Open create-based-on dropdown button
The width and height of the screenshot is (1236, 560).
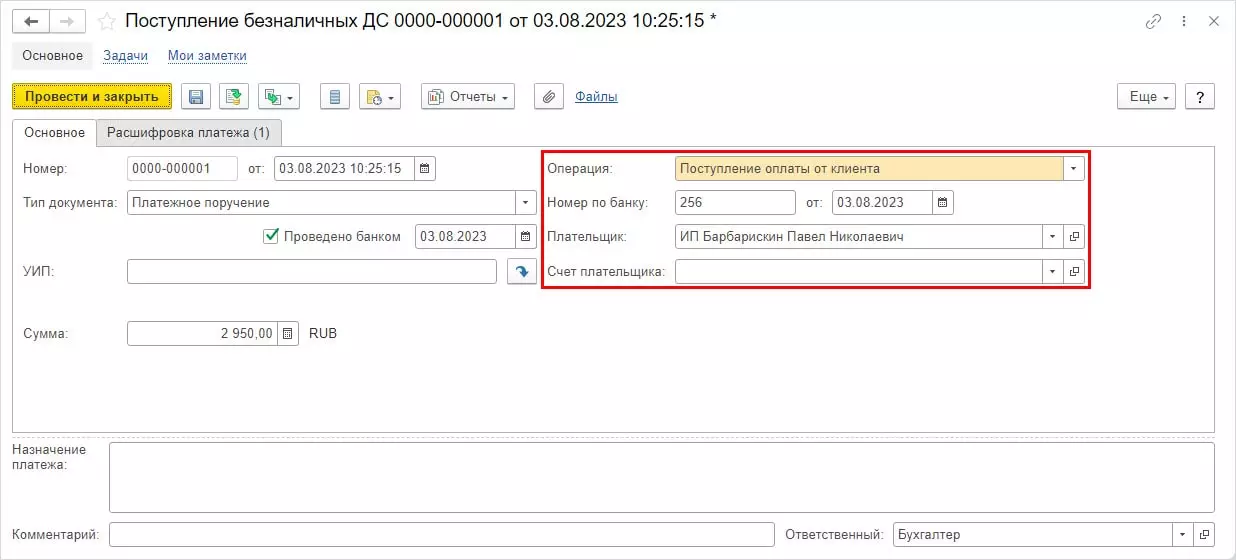[279, 97]
